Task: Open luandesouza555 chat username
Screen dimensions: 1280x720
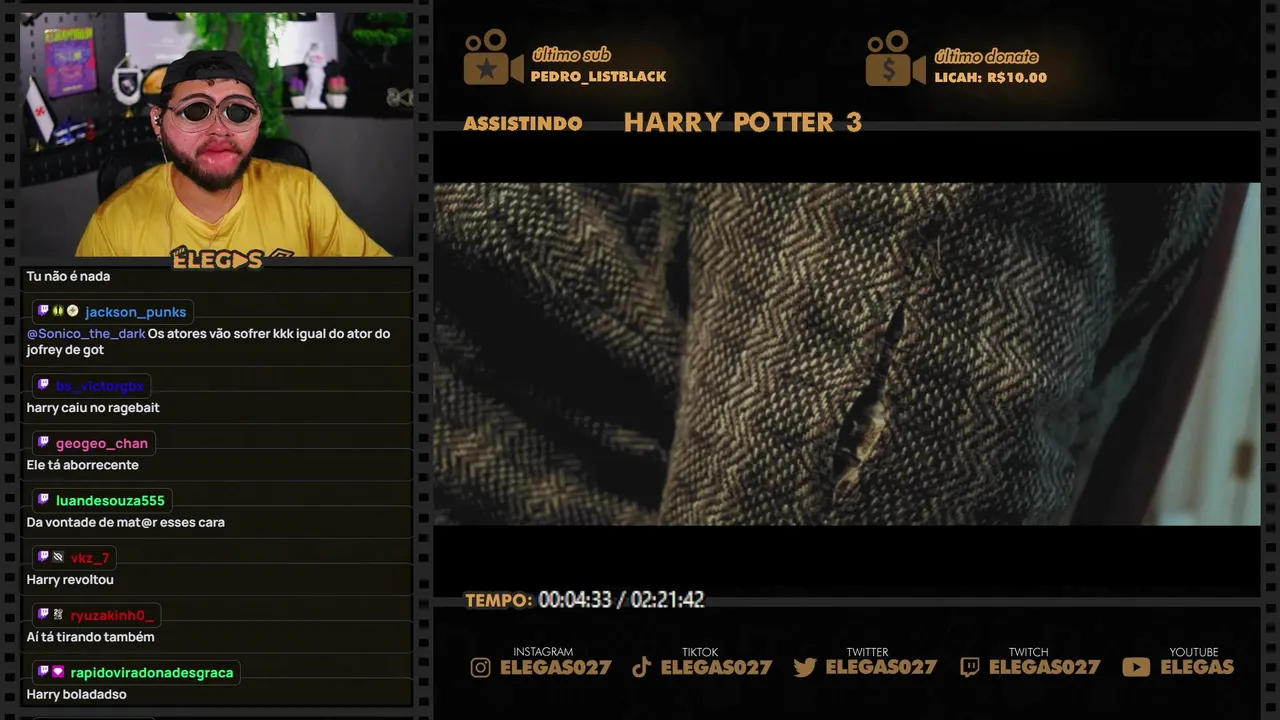Action: coord(110,500)
